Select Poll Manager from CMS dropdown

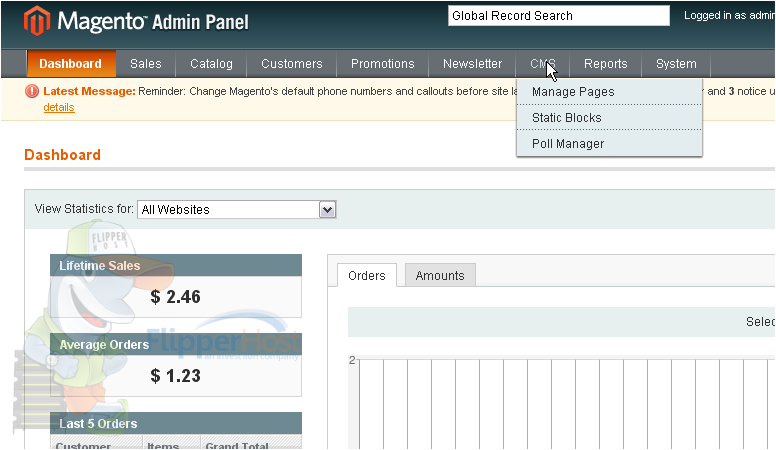(x=609, y=144)
